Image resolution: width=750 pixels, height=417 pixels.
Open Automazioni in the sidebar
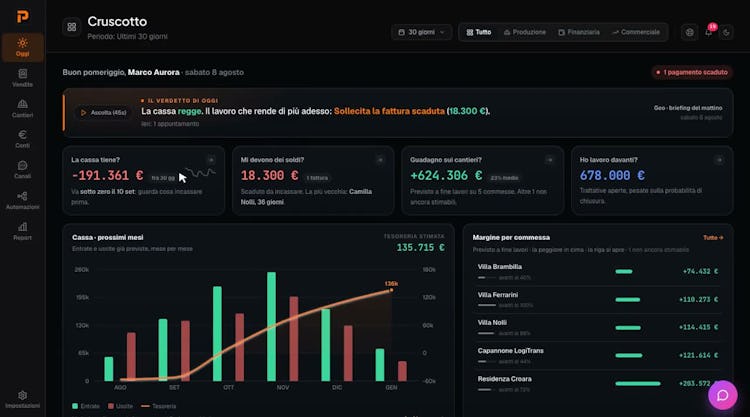point(22,200)
